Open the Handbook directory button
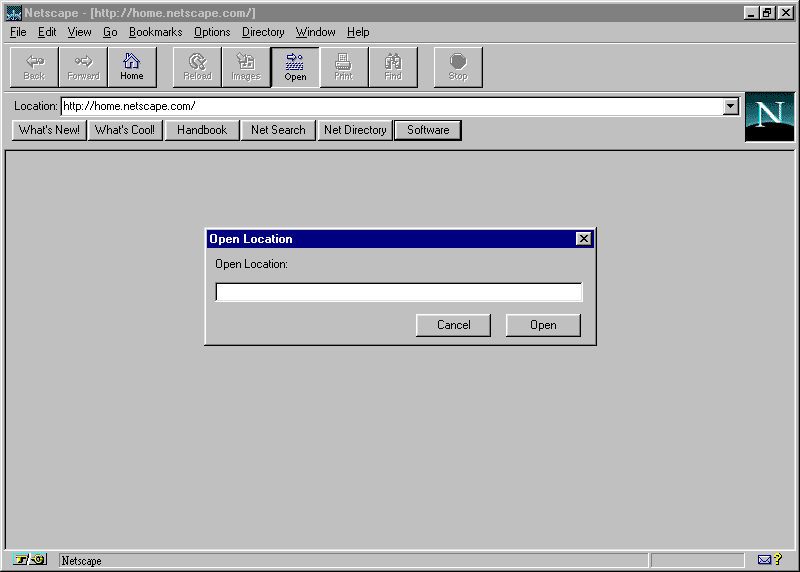Viewport: 800px width, 572px height. coord(202,130)
